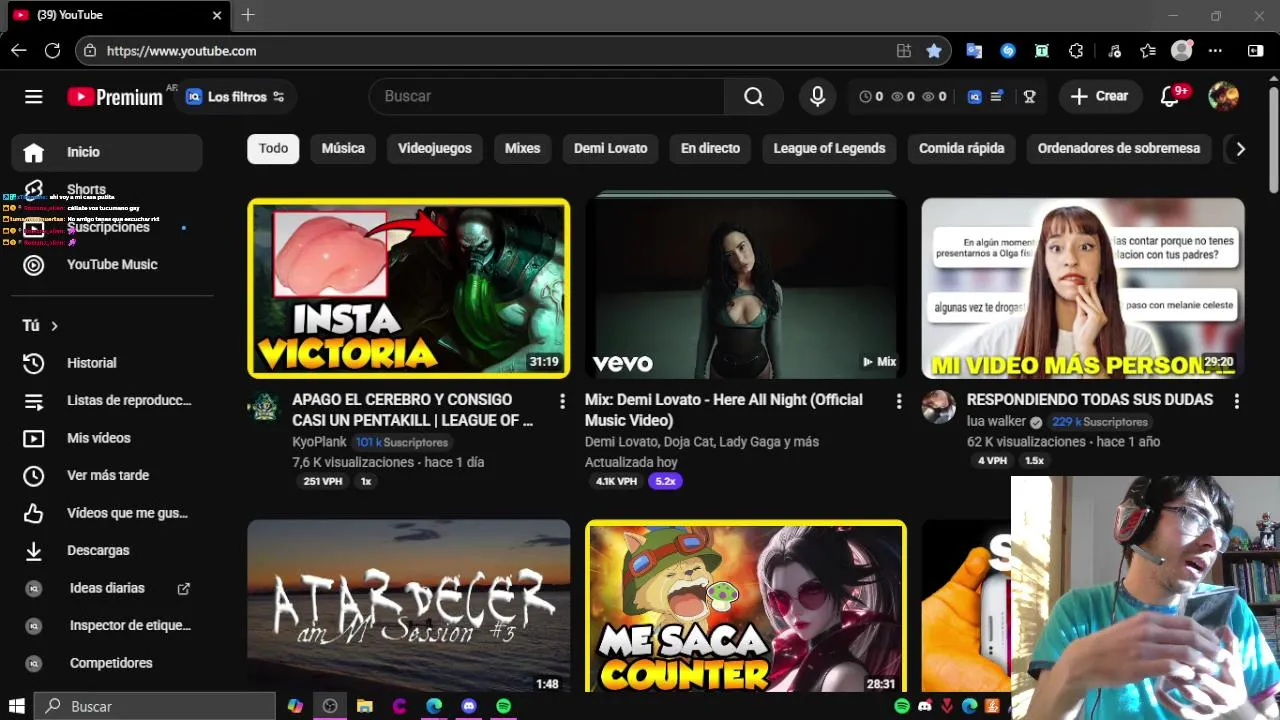The image size is (1280, 720).
Task: Show more filter chips with right arrow
Action: coord(1240,149)
